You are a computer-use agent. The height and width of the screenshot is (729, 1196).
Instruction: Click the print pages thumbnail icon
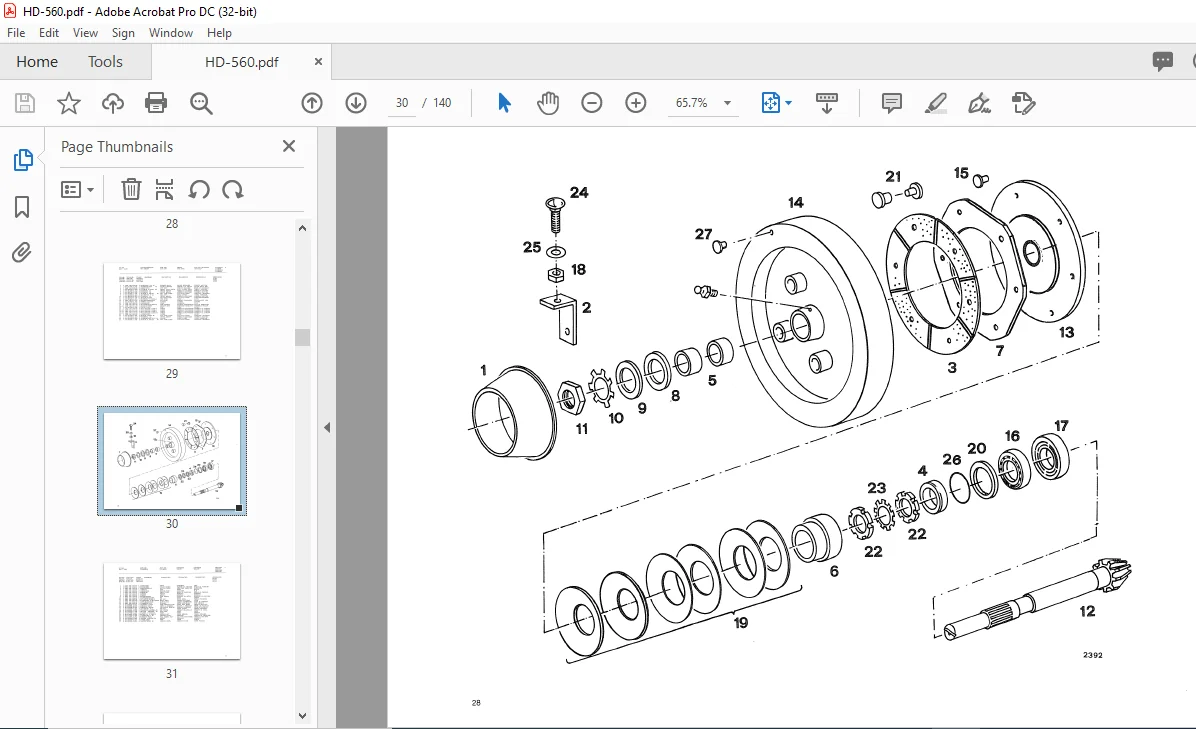click(x=164, y=189)
